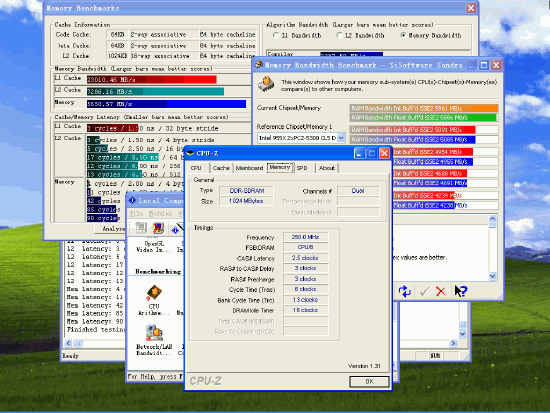Screen dimensions: 550x413
Task: Close the Sandra Memory Bandwidth Benchmark window
Action: coord(496,65)
